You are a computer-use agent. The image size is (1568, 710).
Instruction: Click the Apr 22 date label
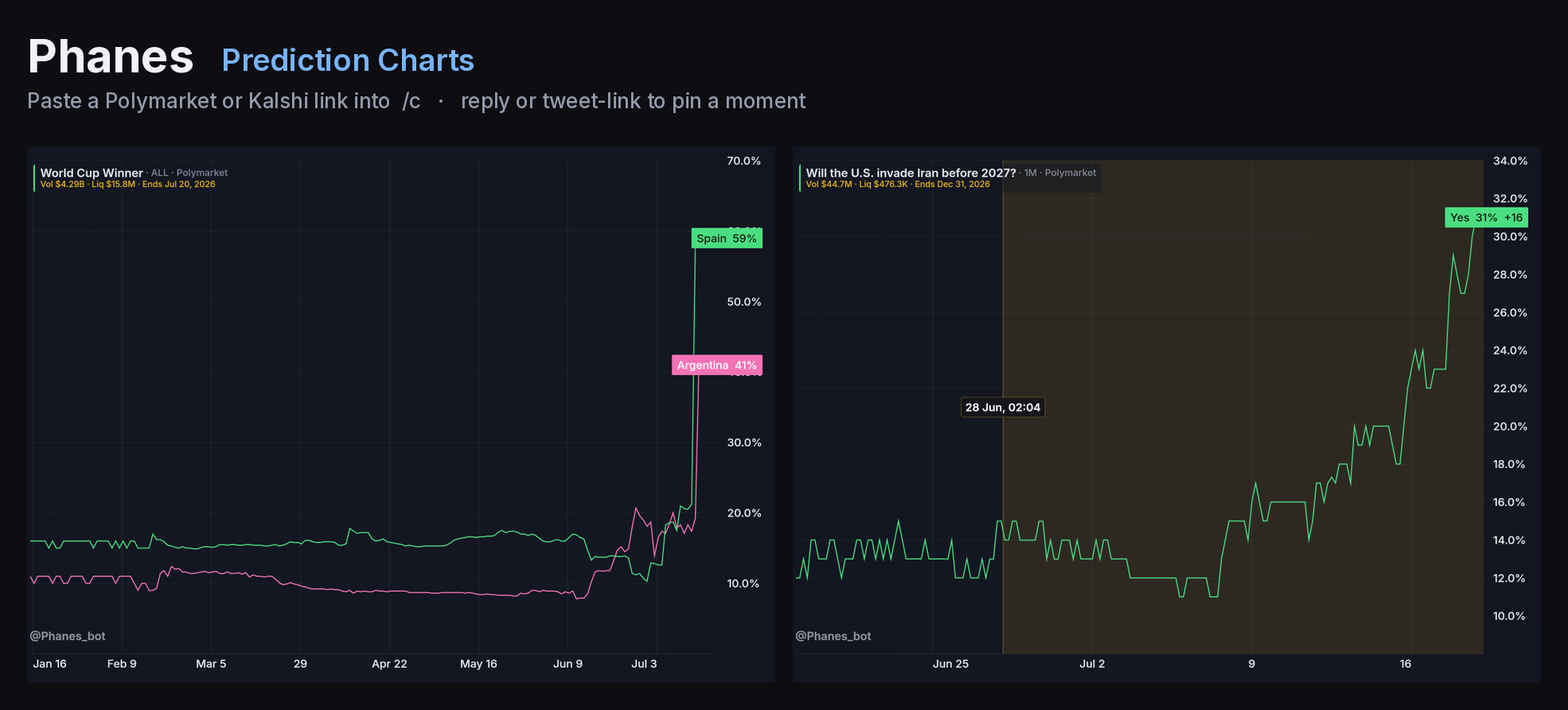tap(389, 664)
